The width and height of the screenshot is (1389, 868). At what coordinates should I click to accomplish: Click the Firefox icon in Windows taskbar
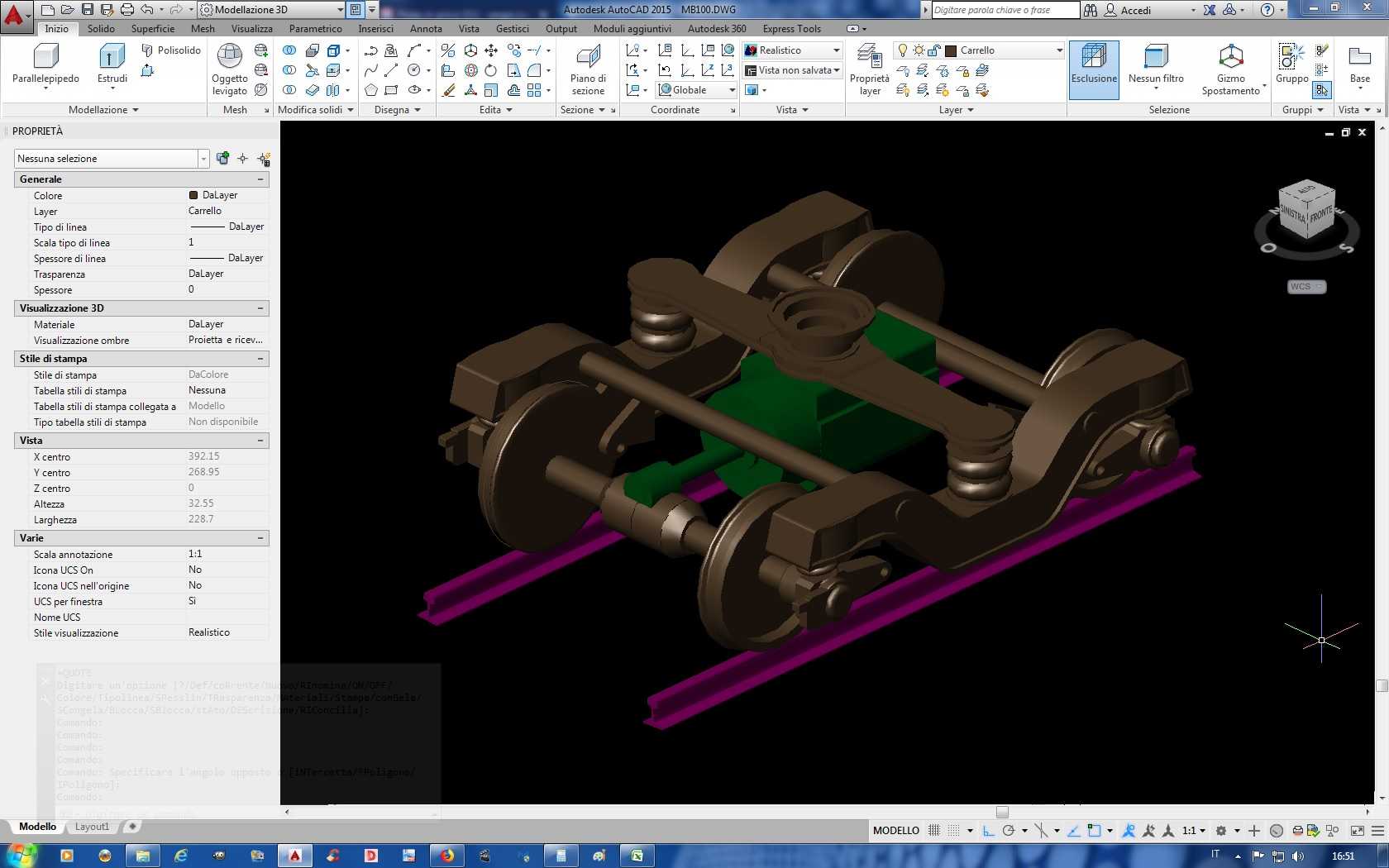(x=446, y=856)
